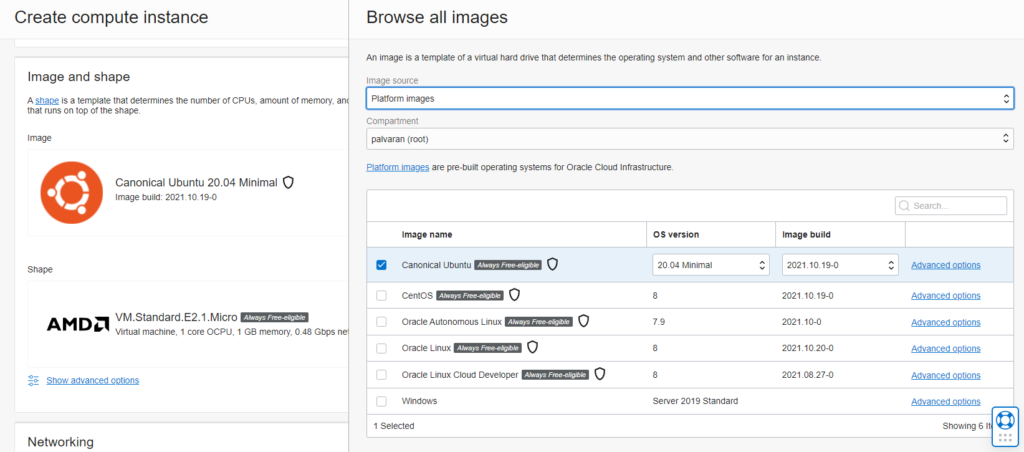Screen dimensions: 1024x452
Task: Click the search magnifier icon
Action: click(904, 206)
